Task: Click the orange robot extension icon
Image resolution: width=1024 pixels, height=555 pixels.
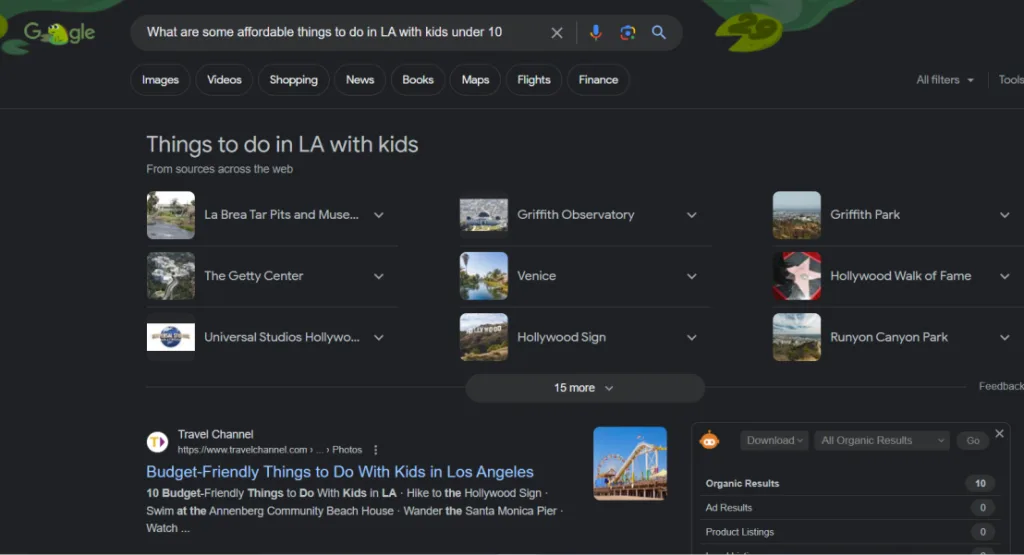Action: pos(709,440)
